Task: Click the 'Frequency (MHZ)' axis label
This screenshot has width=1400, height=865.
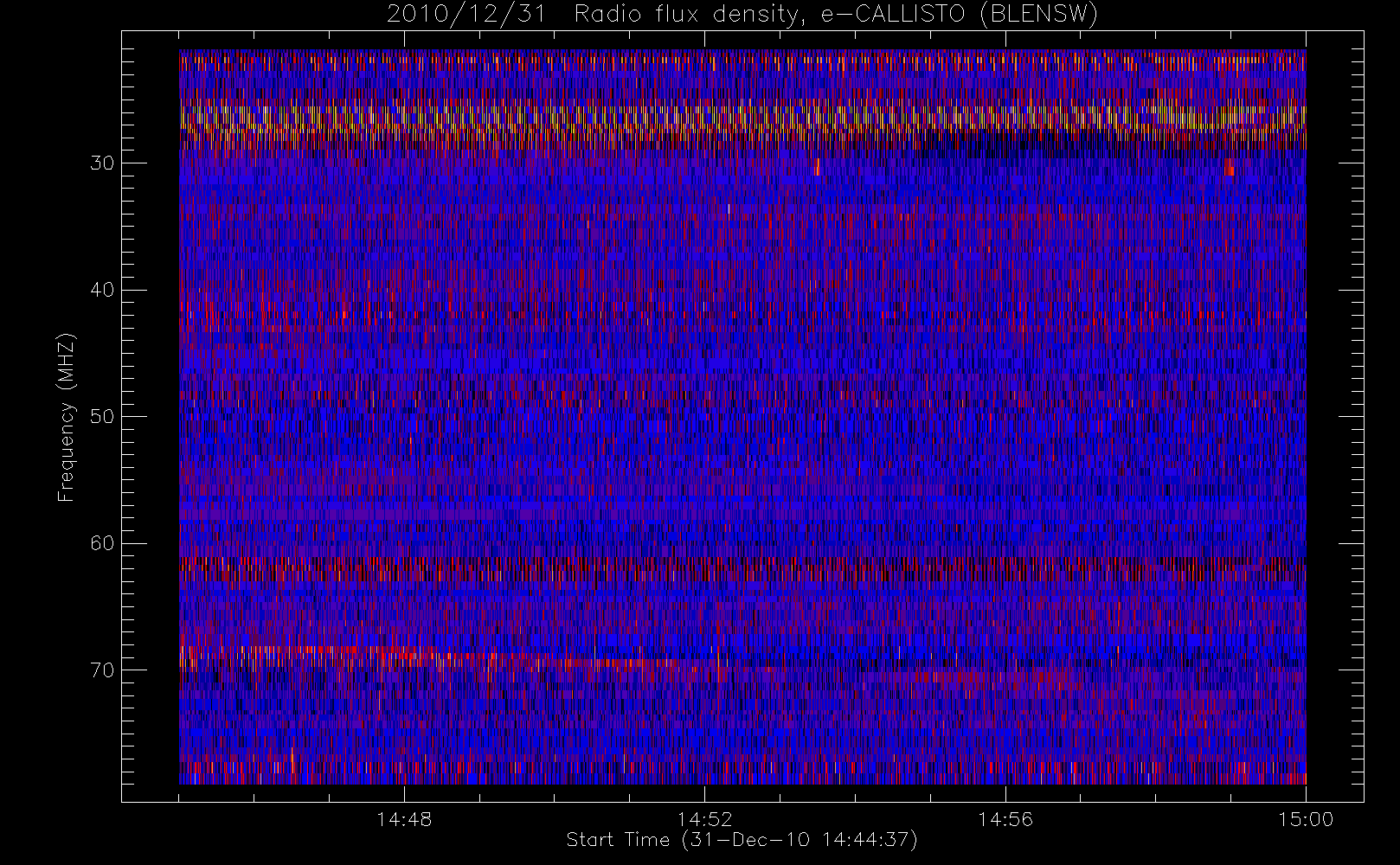Action: [67, 417]
